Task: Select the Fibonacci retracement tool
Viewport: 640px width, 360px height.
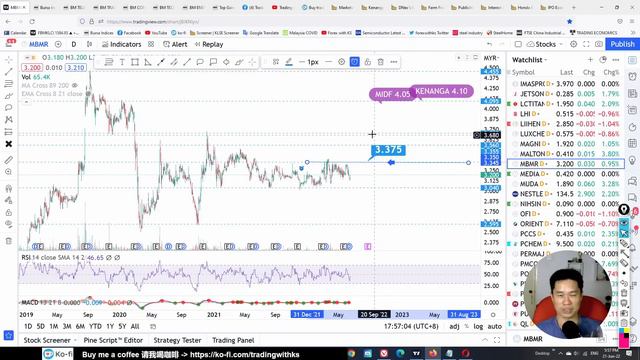Action: 9,84
